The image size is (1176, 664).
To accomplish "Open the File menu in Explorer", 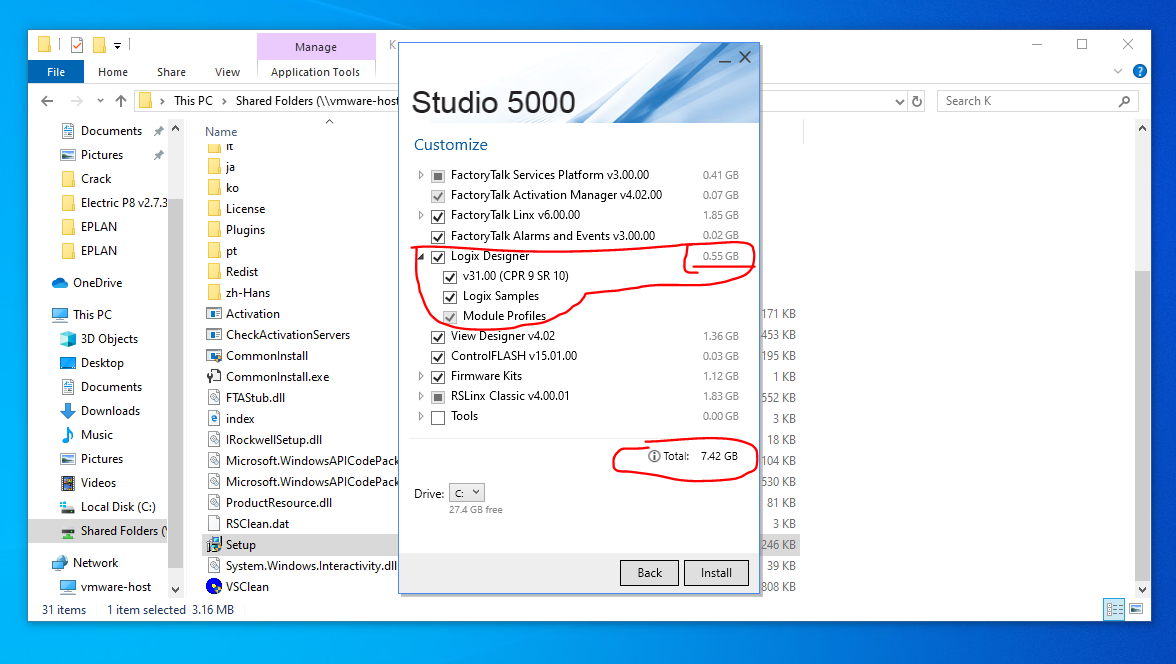I will click(x=56, y=71).
